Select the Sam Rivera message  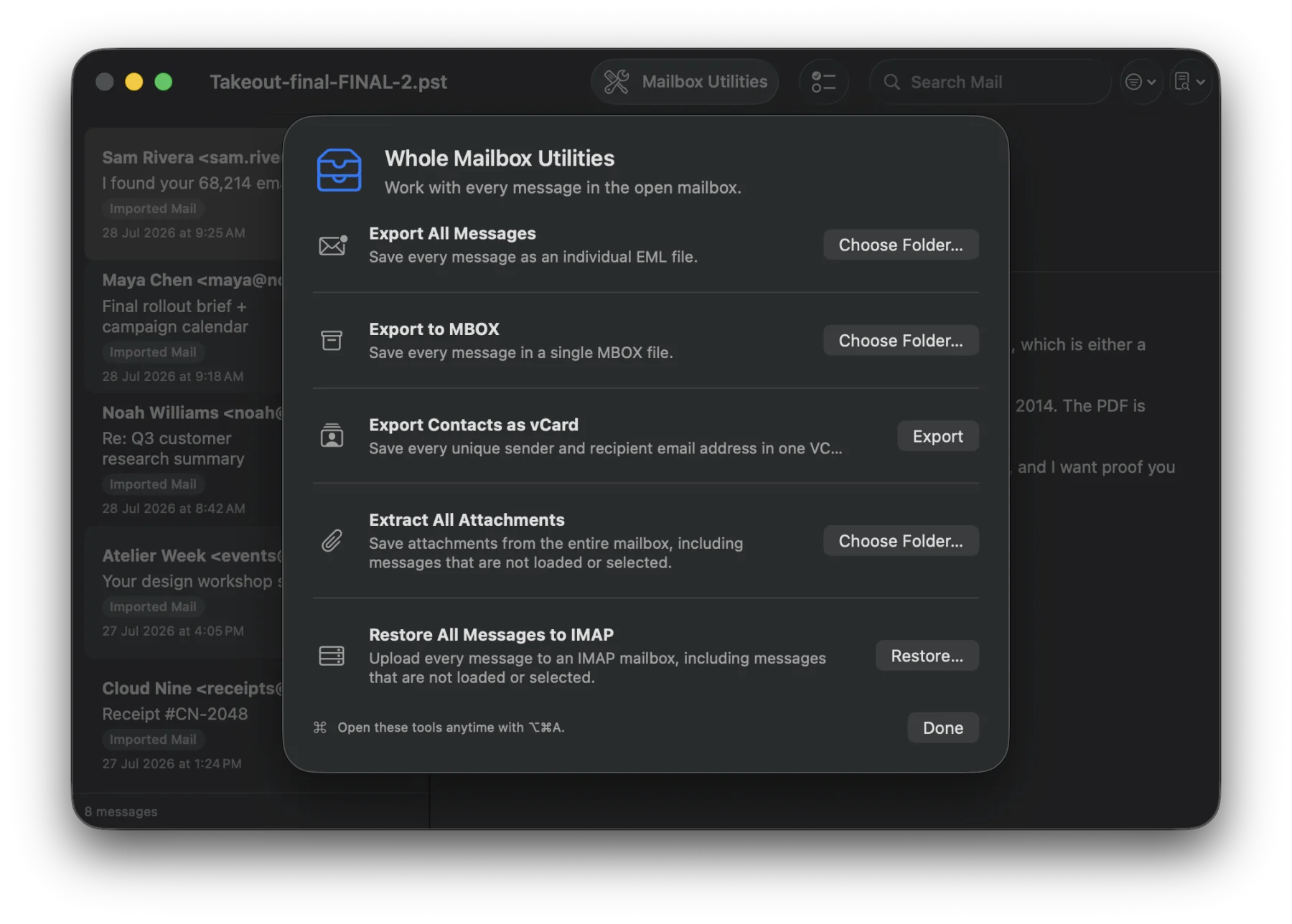185,194
